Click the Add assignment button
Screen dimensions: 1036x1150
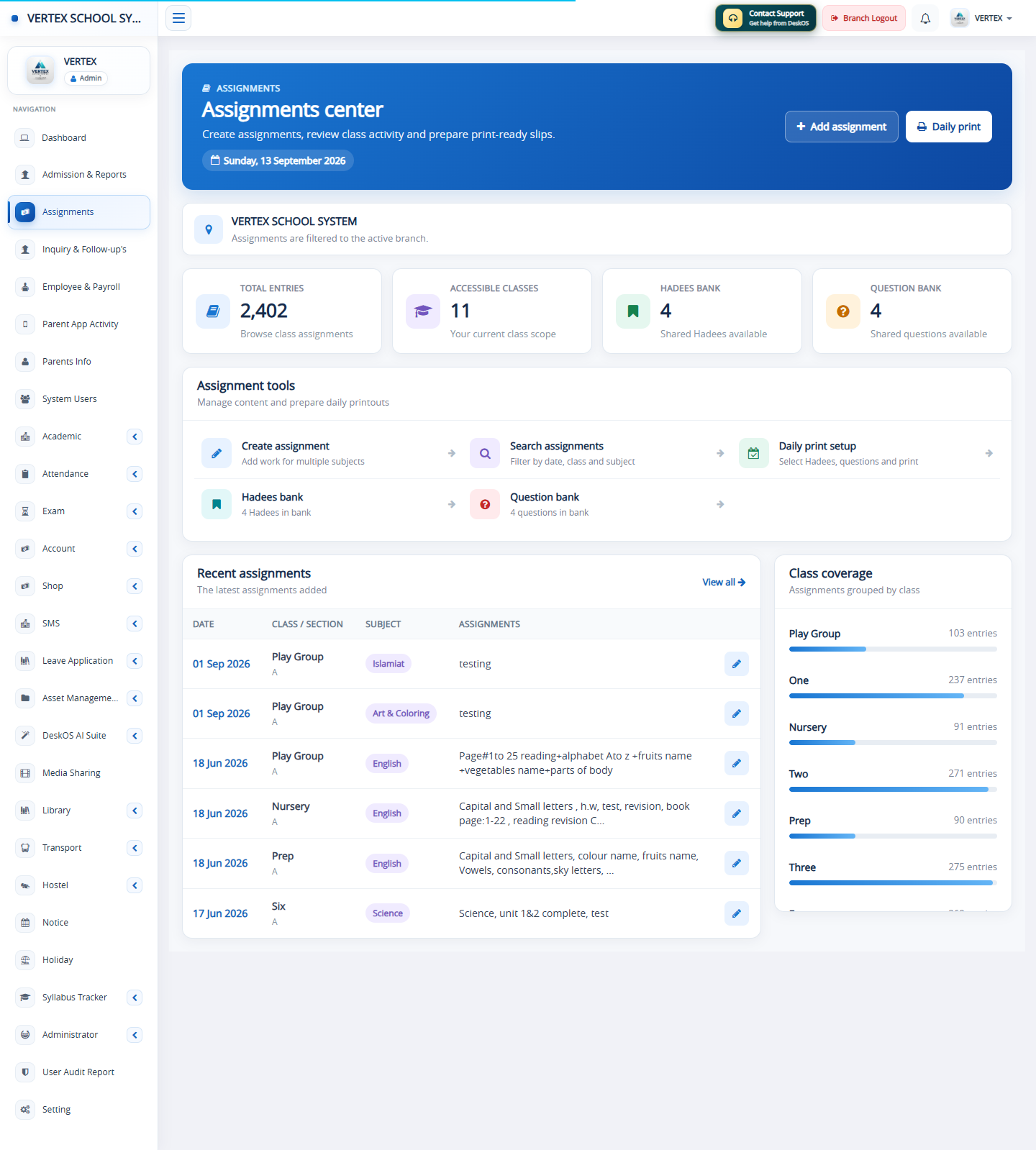coord(842,127)
